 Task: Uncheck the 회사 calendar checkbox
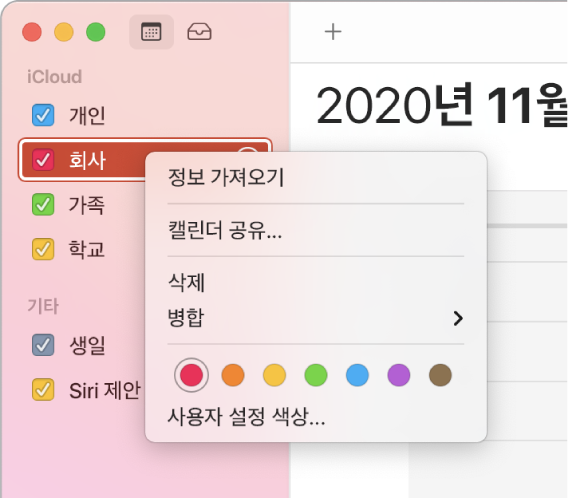coord(43,160)
